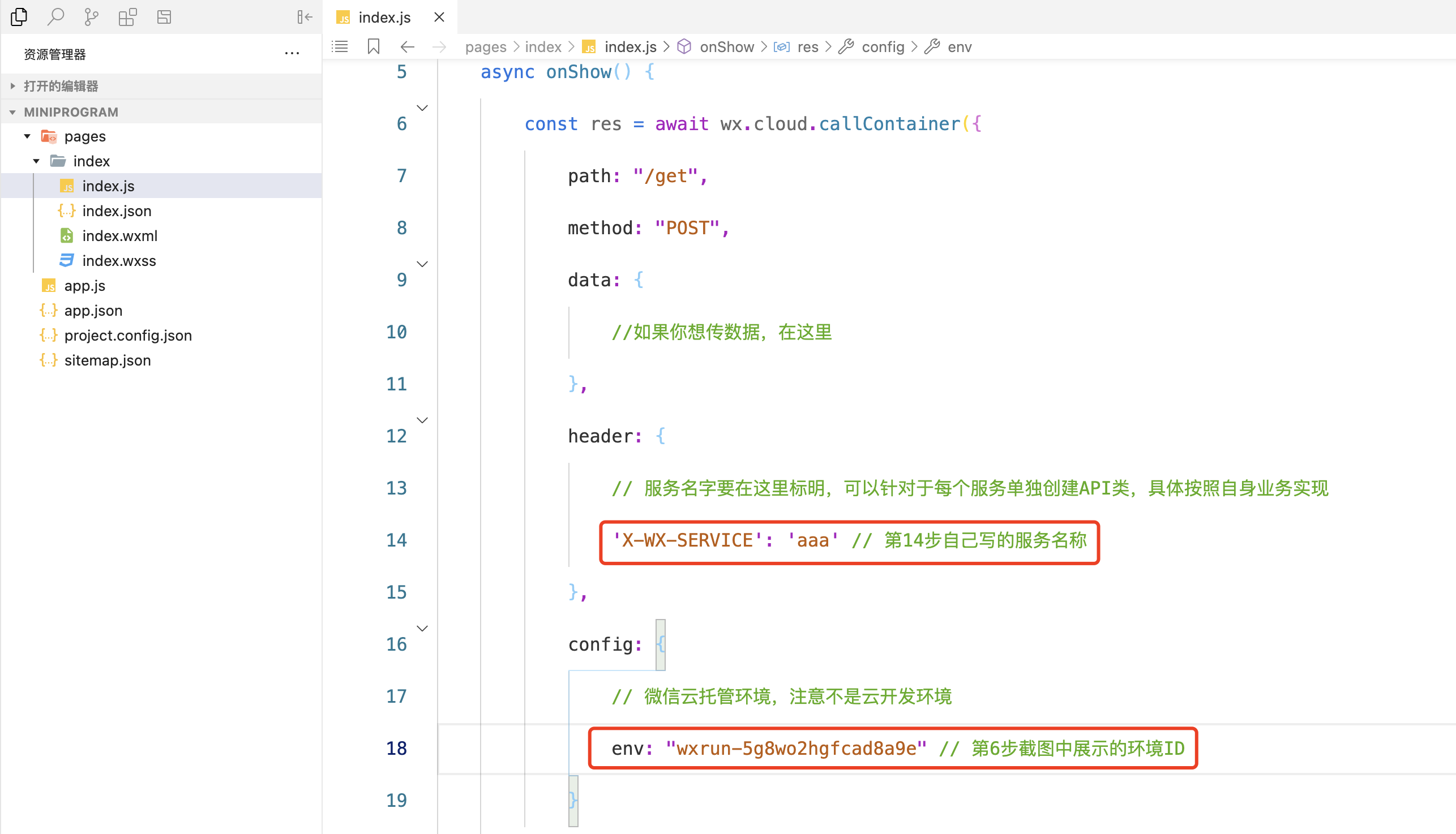Switch to the index.js editor tab
The image size is (1456, 834).
coord(384,17)
